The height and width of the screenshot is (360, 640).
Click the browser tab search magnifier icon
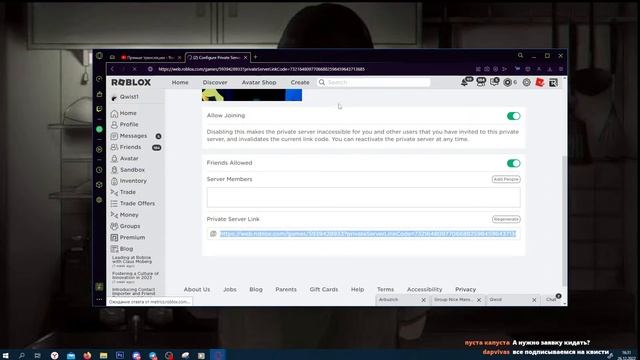(520, 56)
